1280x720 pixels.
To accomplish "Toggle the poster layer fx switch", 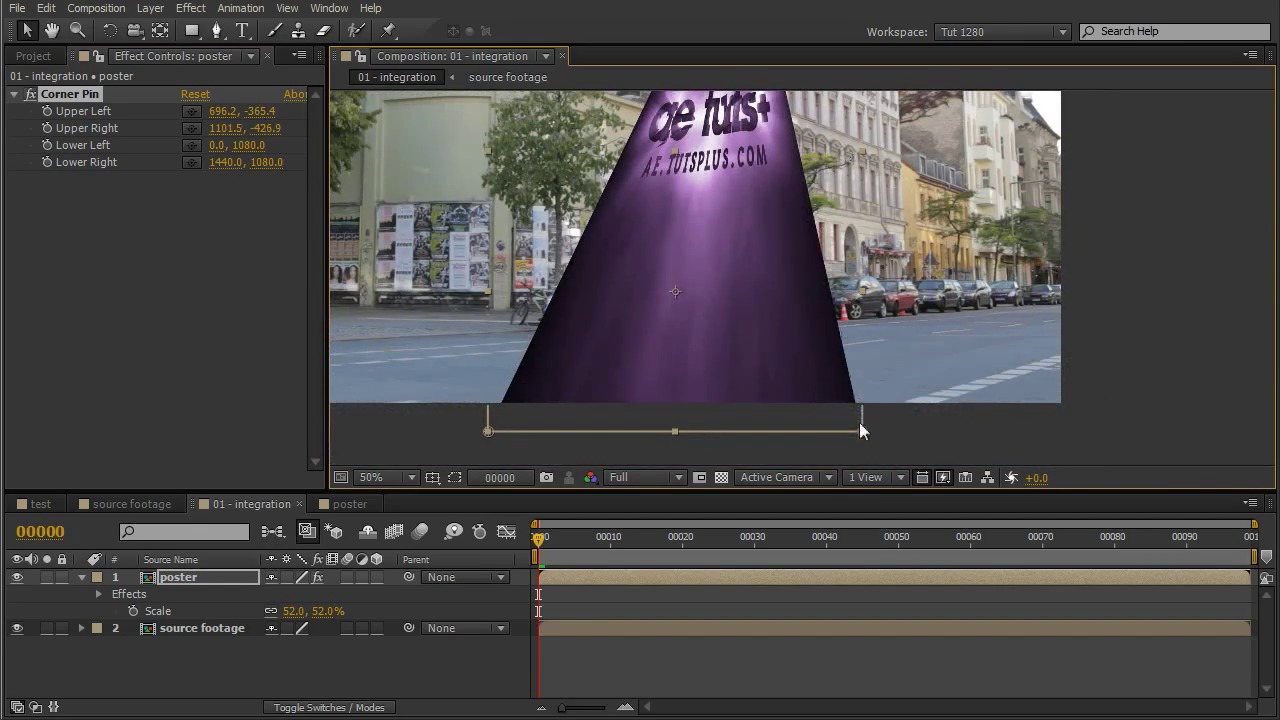I will point(317,577).
